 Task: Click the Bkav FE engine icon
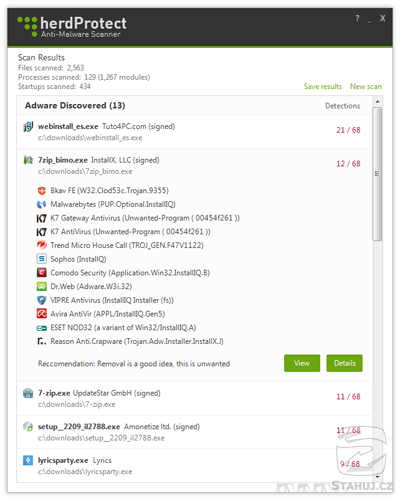41,191
